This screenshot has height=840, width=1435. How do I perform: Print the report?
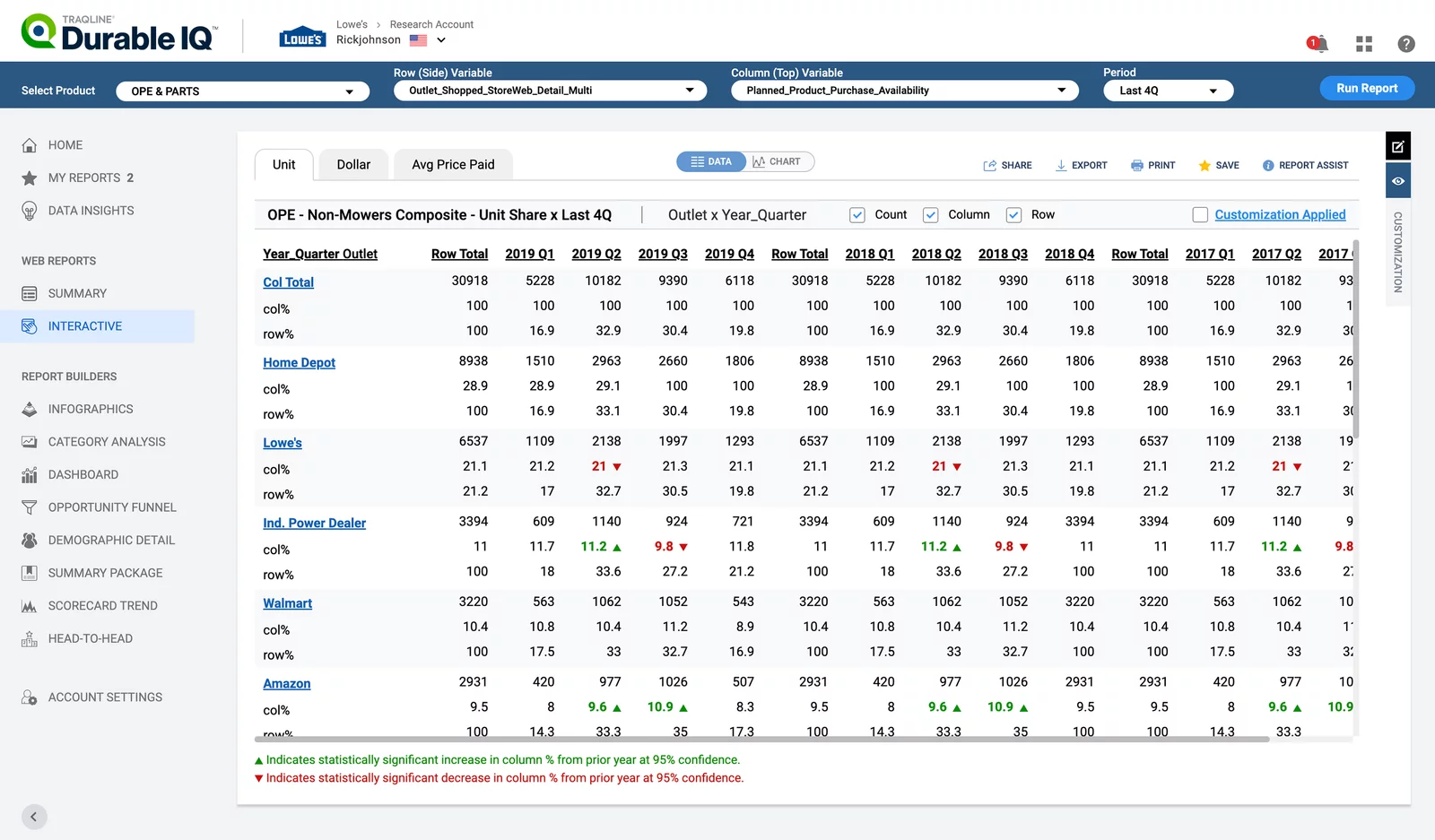pyautogui.click(x=1152, y=165)
